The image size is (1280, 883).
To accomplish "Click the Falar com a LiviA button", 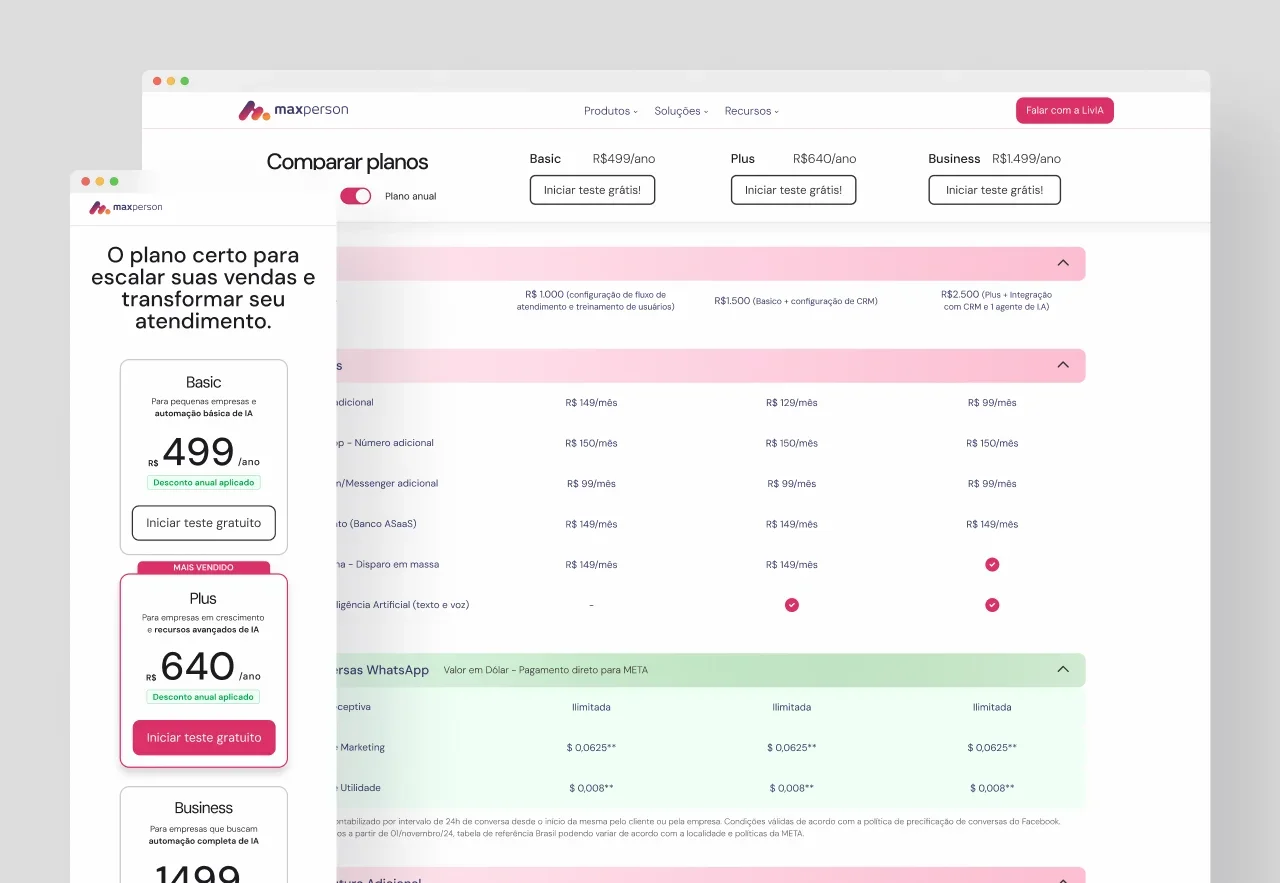I will point(1065,110).
